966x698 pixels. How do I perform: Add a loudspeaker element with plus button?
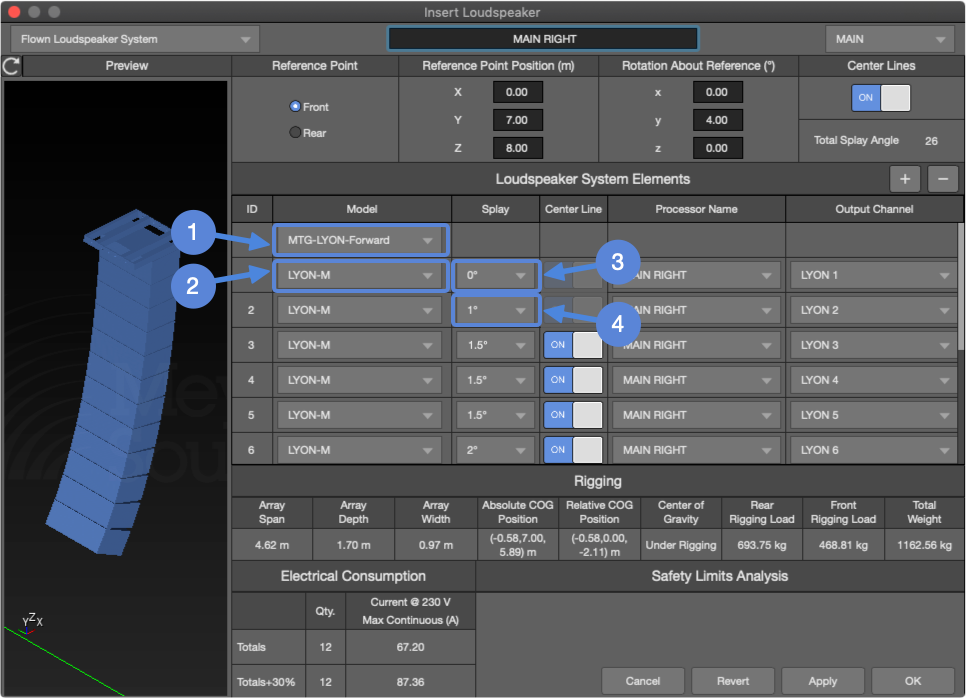point(905,179)
